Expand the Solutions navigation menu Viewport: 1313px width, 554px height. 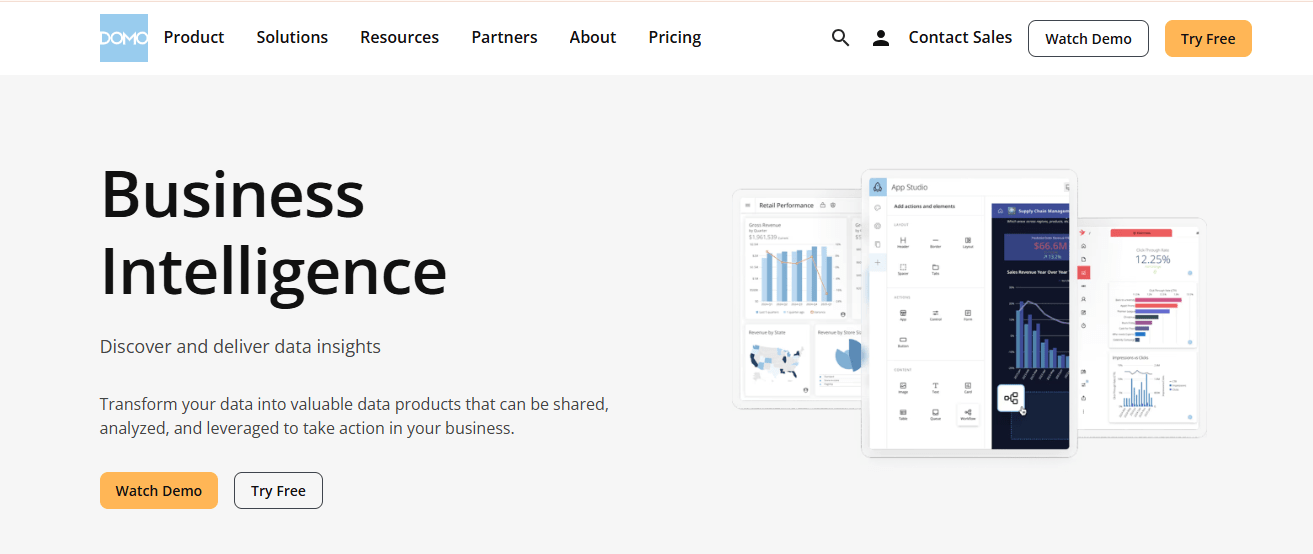292,37
